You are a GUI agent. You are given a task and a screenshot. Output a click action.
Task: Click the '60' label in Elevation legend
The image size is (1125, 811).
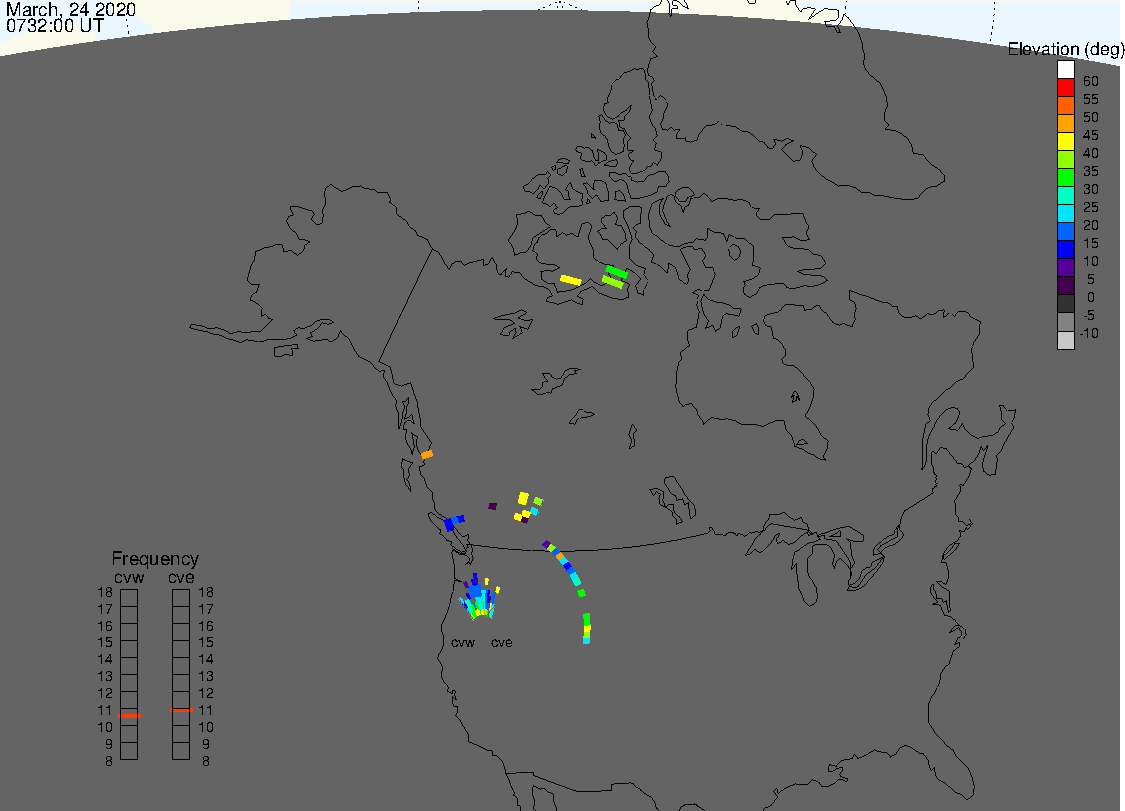click(x=1091, y=81)
